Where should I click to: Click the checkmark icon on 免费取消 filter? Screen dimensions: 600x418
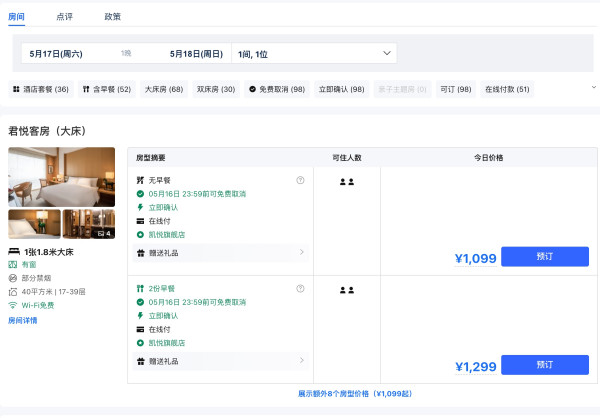(252, 89)
